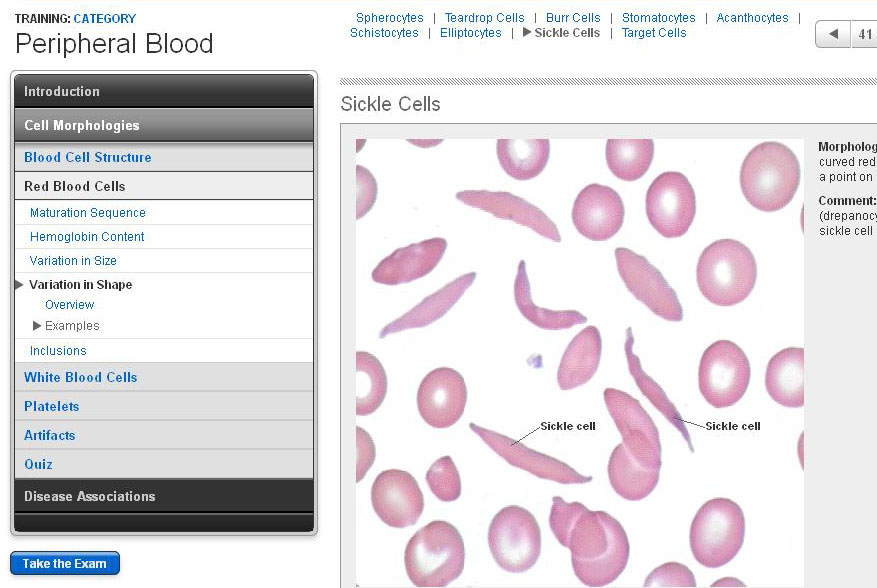Select the Stomatocytes link
The width and height of the screenshot is (877, 588).
click(658, 18)
